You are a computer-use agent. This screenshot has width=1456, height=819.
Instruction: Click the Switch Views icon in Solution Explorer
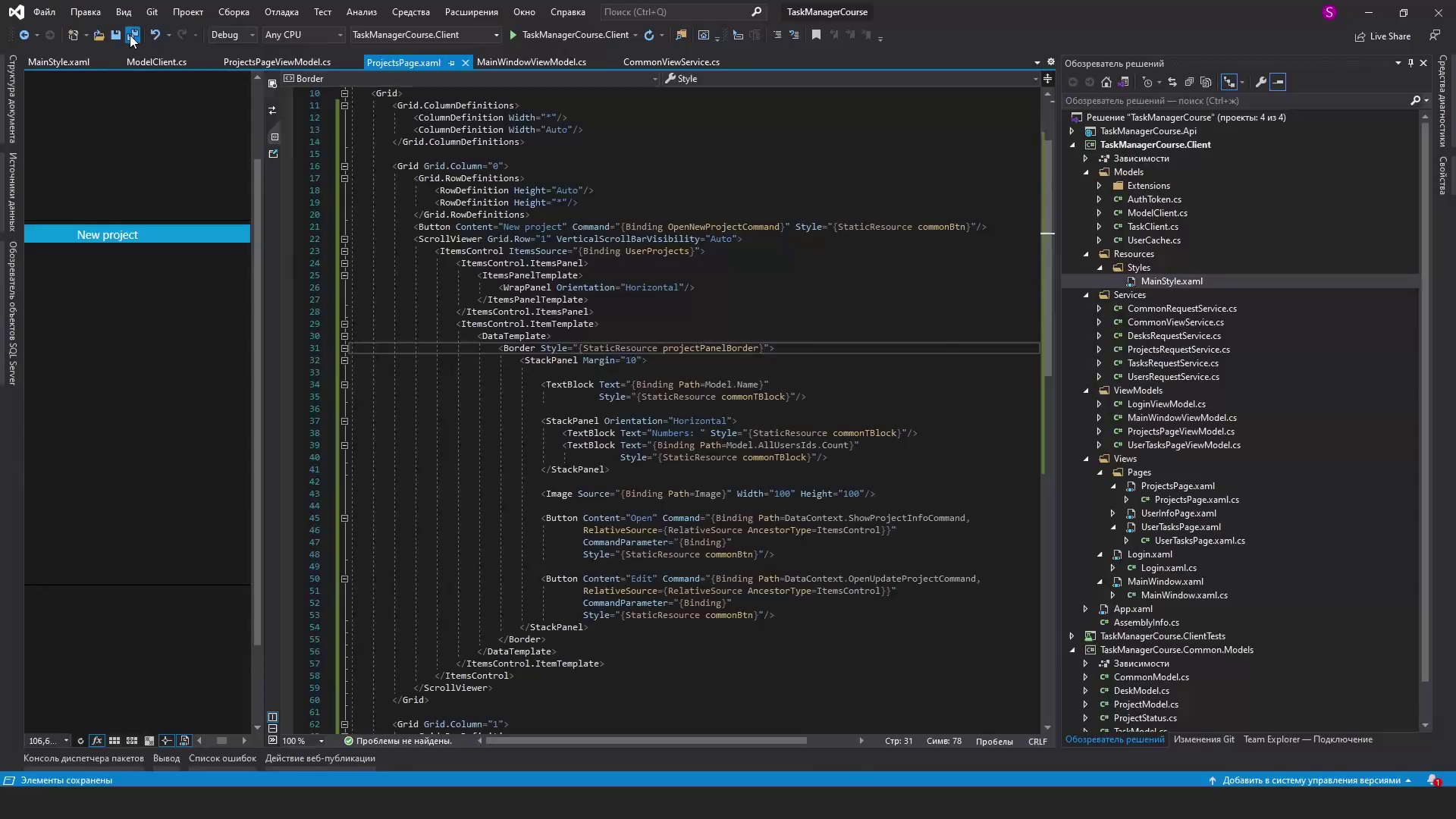coord(1124,82)
